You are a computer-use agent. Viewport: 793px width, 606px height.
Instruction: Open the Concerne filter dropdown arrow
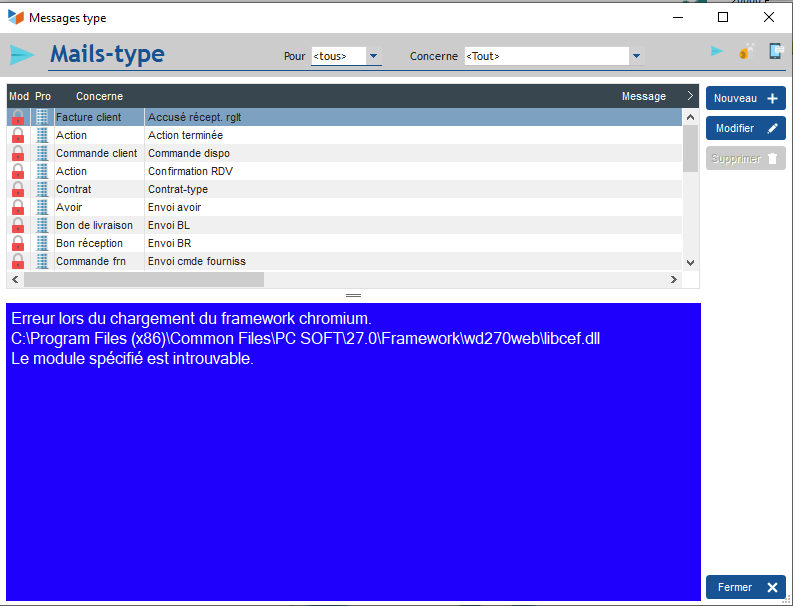636,57
